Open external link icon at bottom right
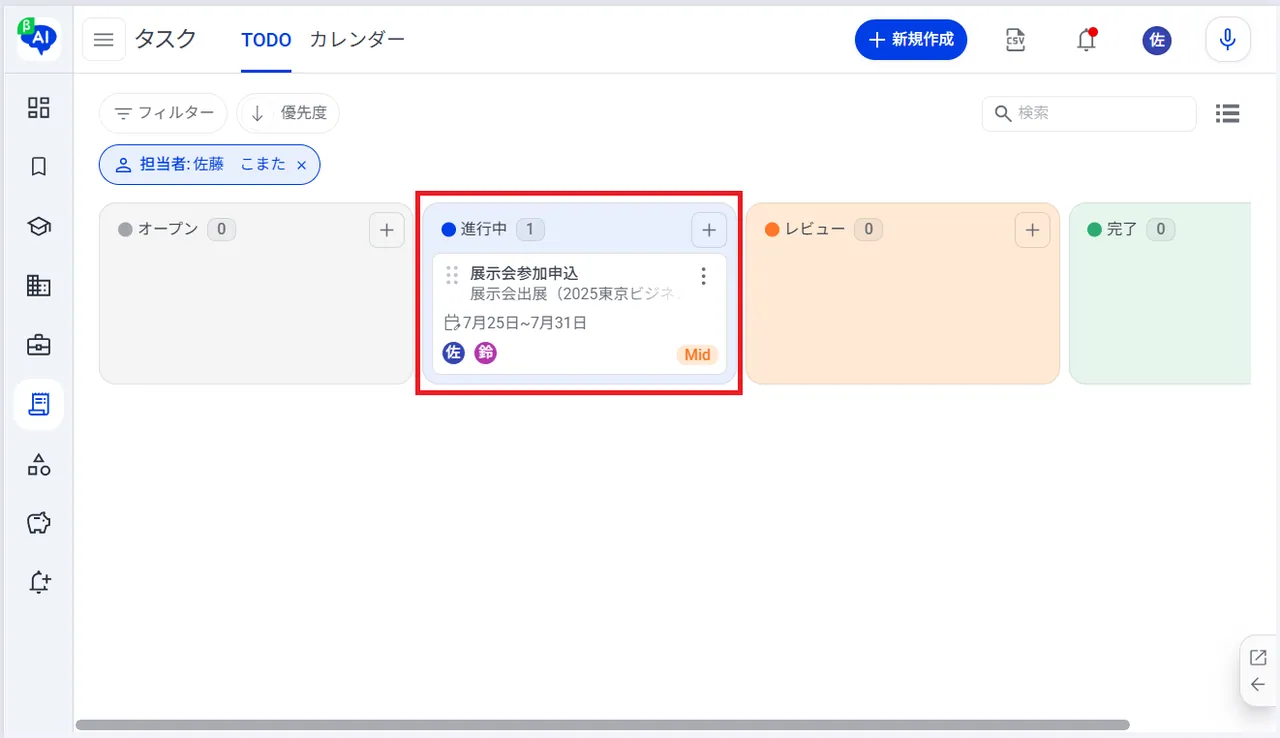The width and height of the screenshot is (1280, 738). pos(1258,658)
